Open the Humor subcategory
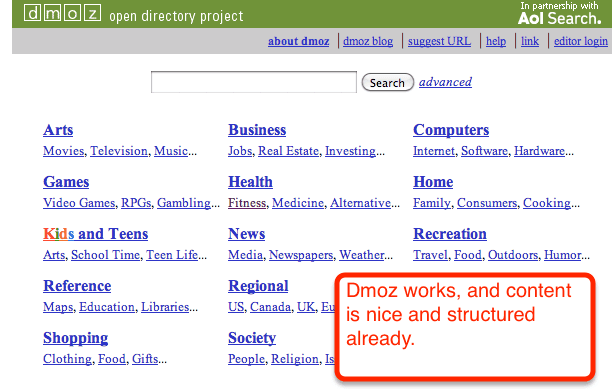Image resolution: width=614 pixels, height=389 pixels. coord(563,255)
